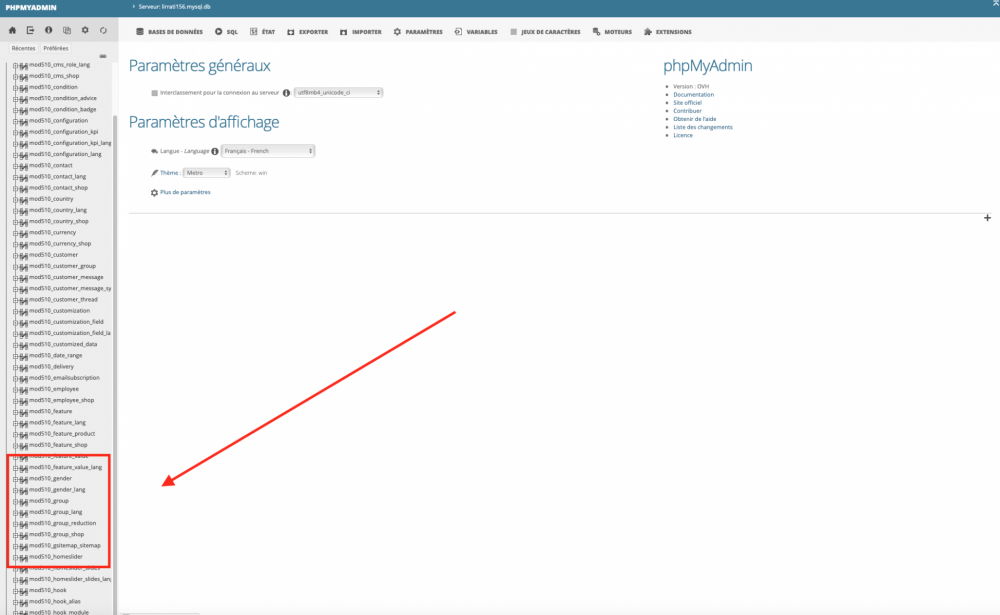Screen dimensions: 1000x615
Task: Open Jeux de caractères tab
Action: (545, 32)
